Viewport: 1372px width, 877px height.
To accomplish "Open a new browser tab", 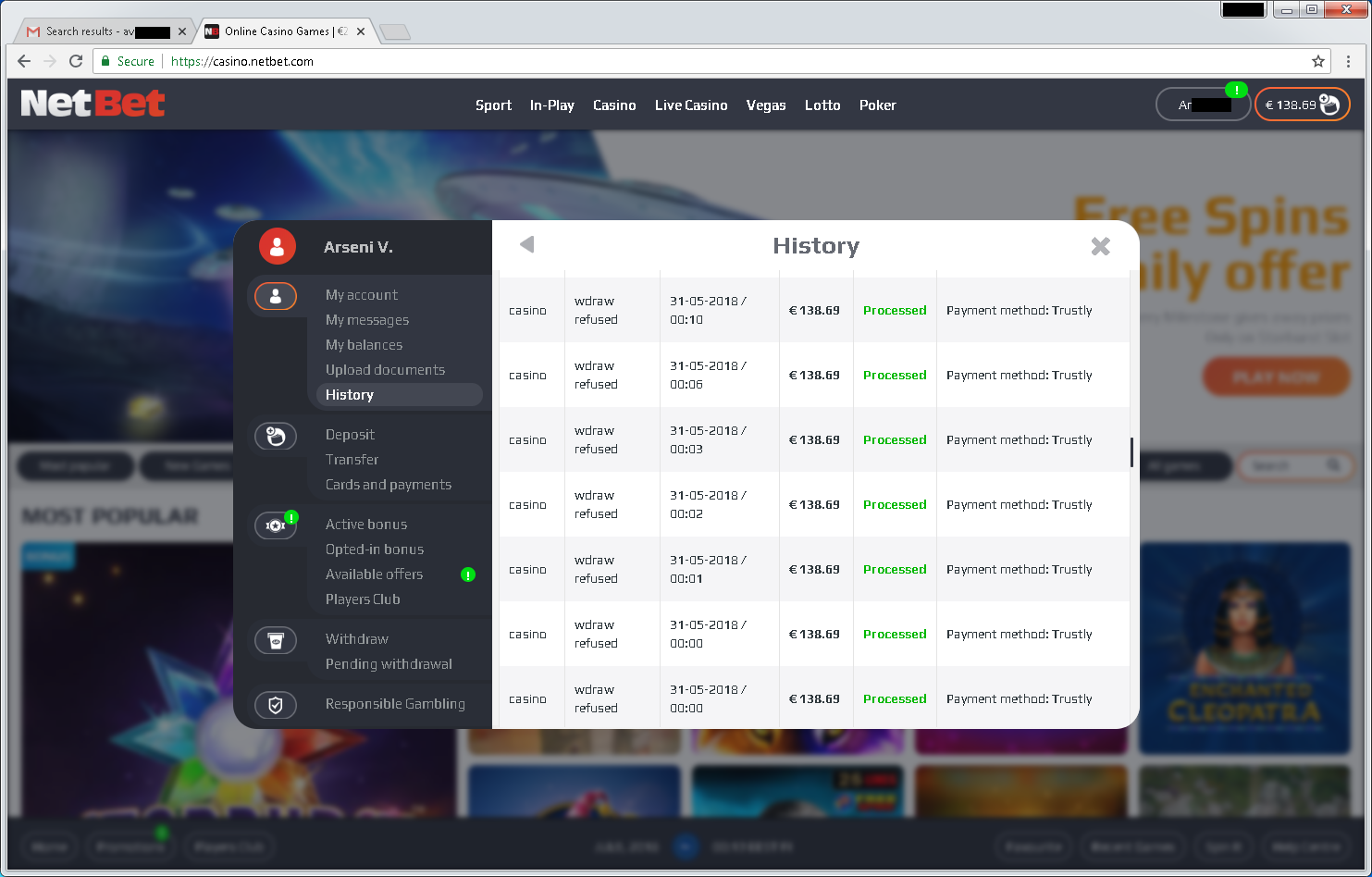I will tap(395, 32).
